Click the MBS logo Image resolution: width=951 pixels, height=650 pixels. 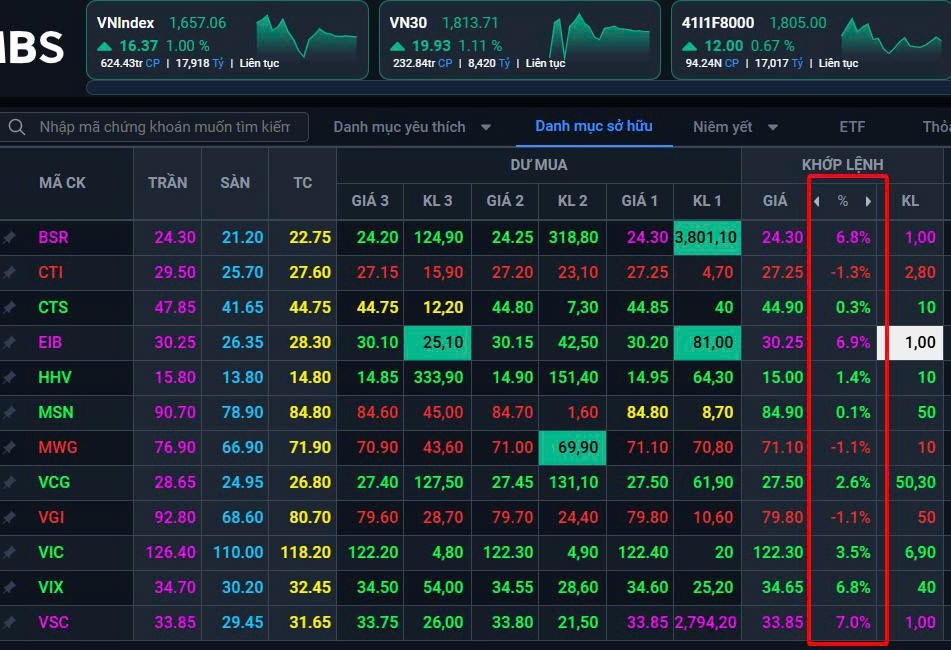[x=32, y=47]
